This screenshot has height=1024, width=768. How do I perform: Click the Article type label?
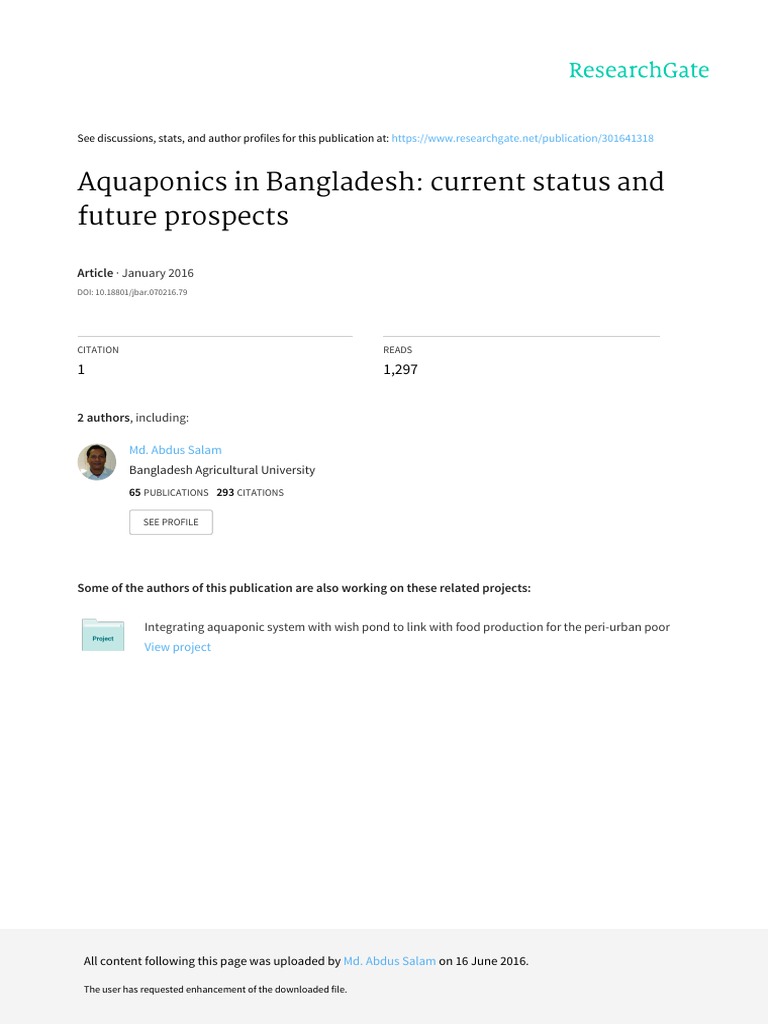pos(95,273)
